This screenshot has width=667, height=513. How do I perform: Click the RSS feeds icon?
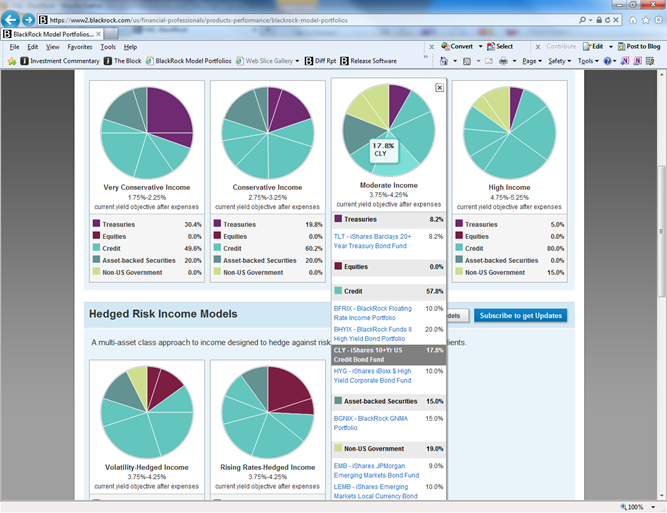click(x=467, y=61)
